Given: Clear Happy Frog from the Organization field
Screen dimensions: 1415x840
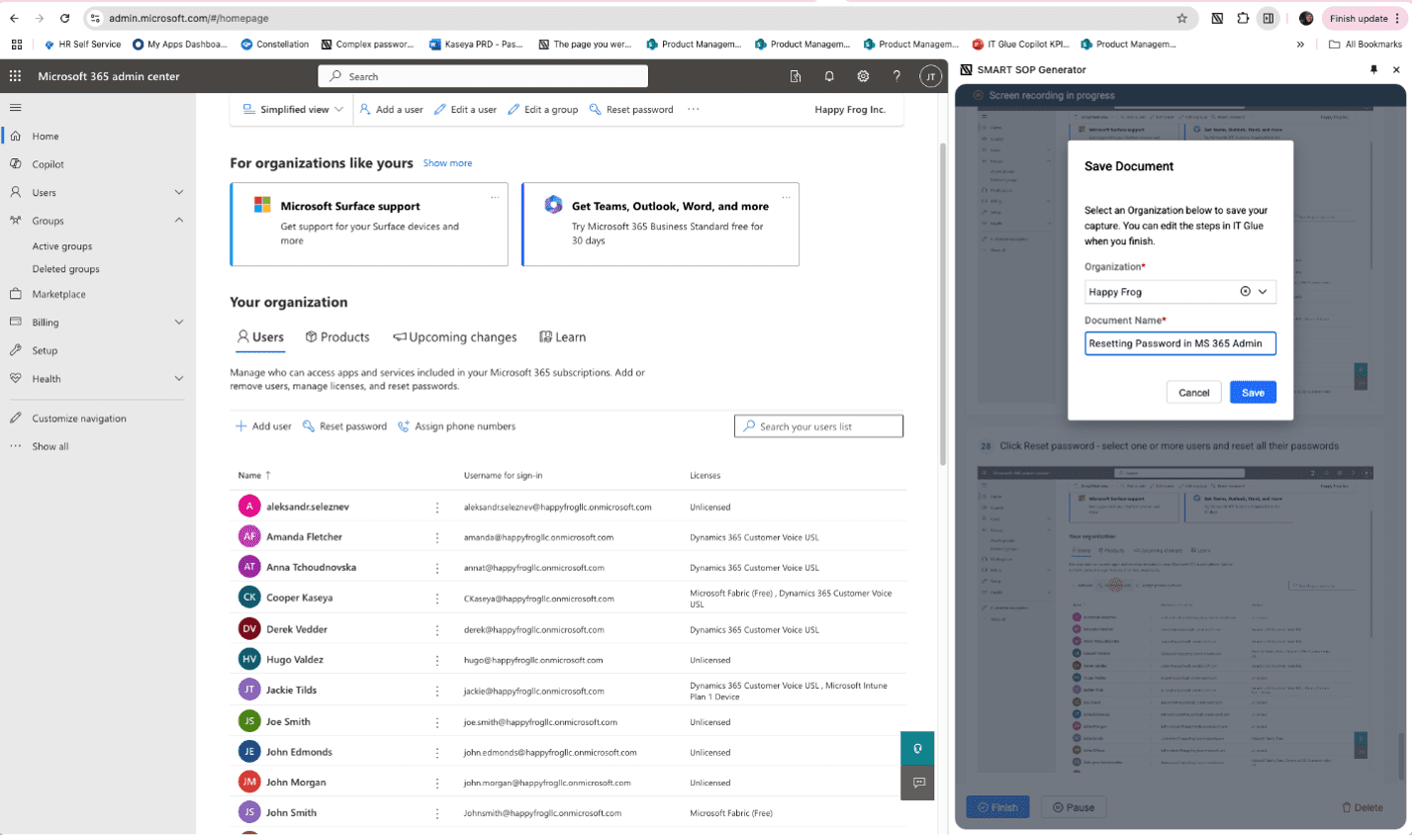Looking at the screenshot, I should (x=1243, y=291).
